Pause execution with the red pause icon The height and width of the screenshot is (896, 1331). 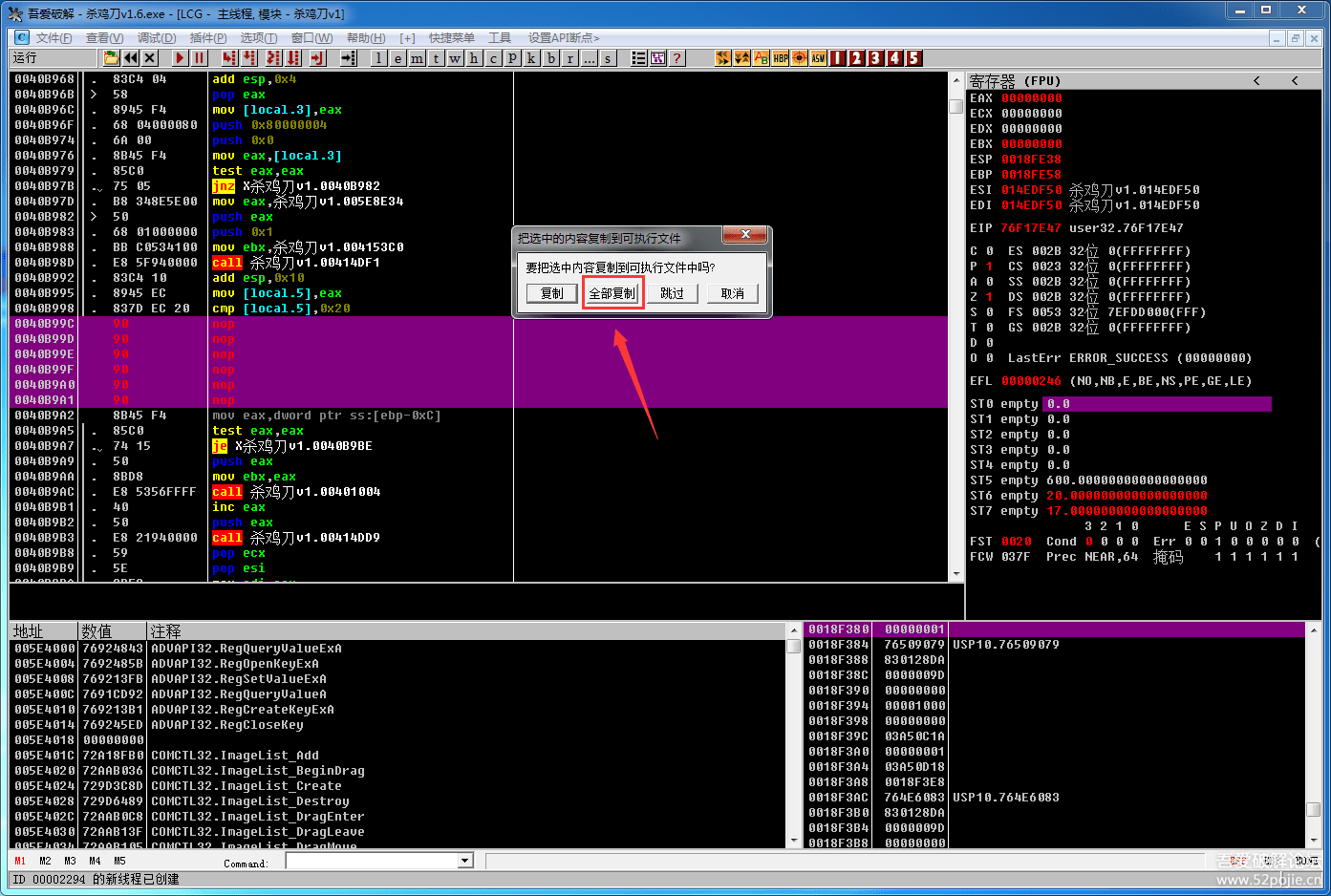tap(199, 58)
